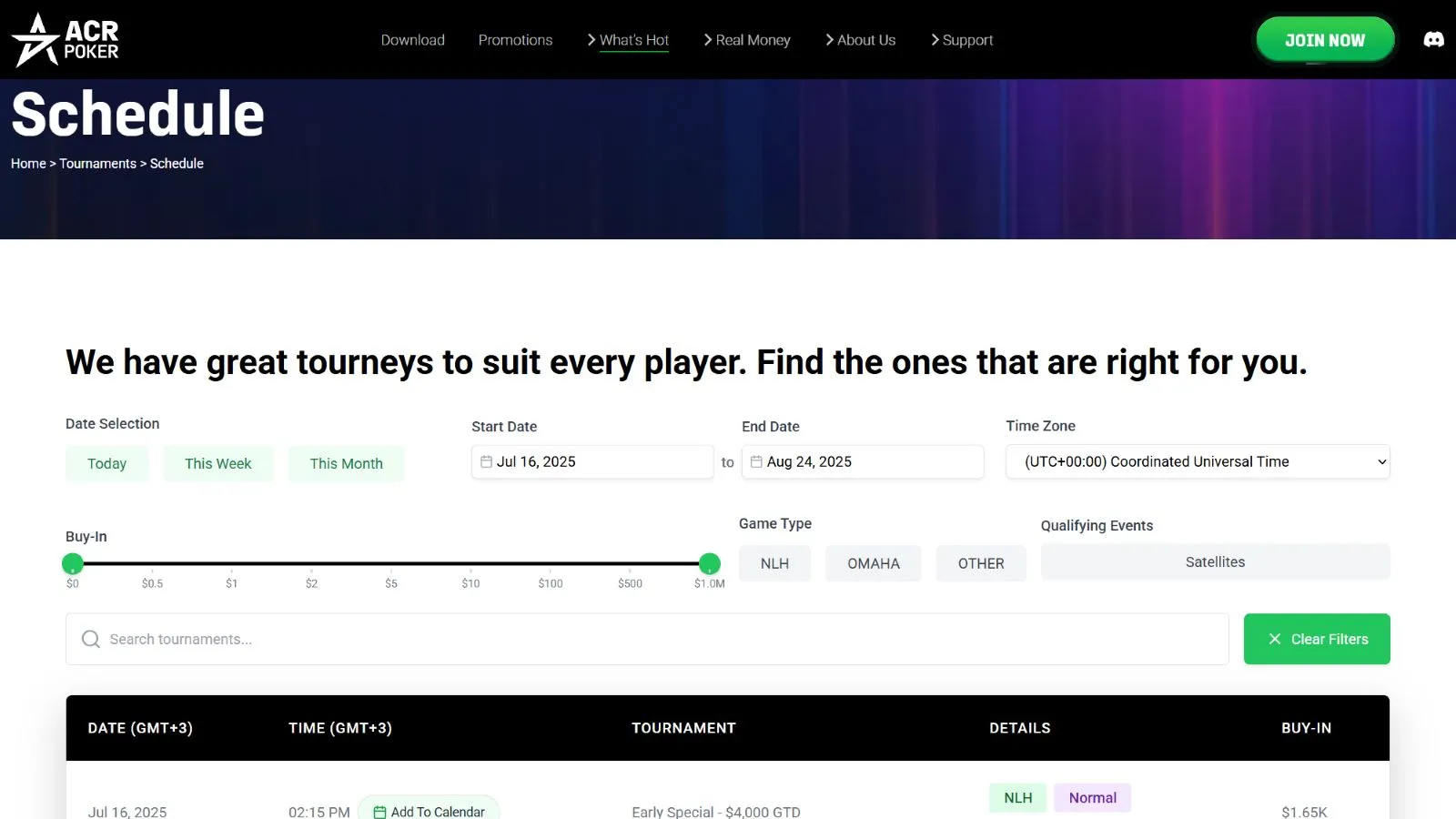Click the maximum Buy-In slider handle
The height and width of the screenshot is (819, 1456).
[710, 564]
